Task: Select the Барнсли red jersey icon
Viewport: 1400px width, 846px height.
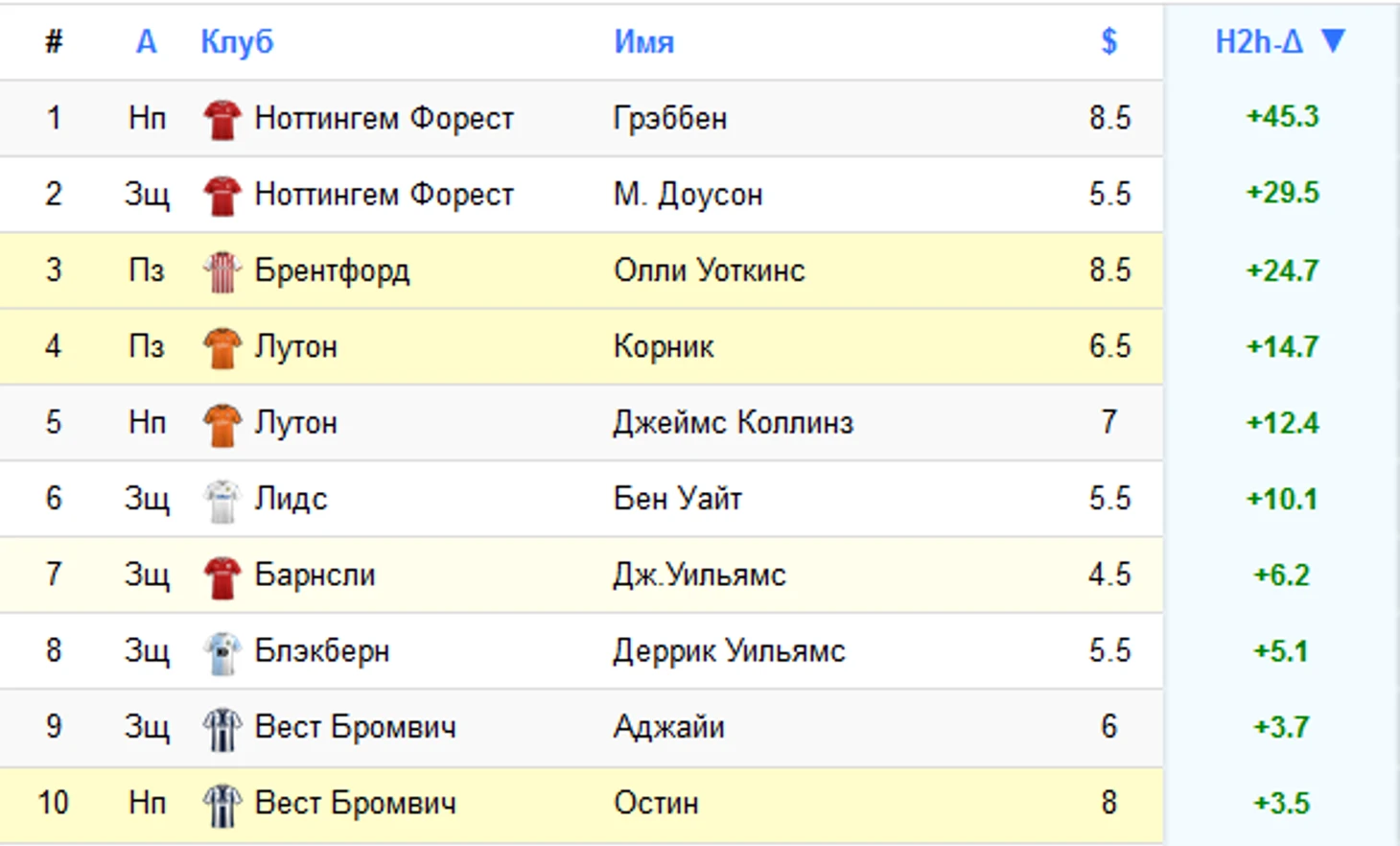Action: [221, 575]
